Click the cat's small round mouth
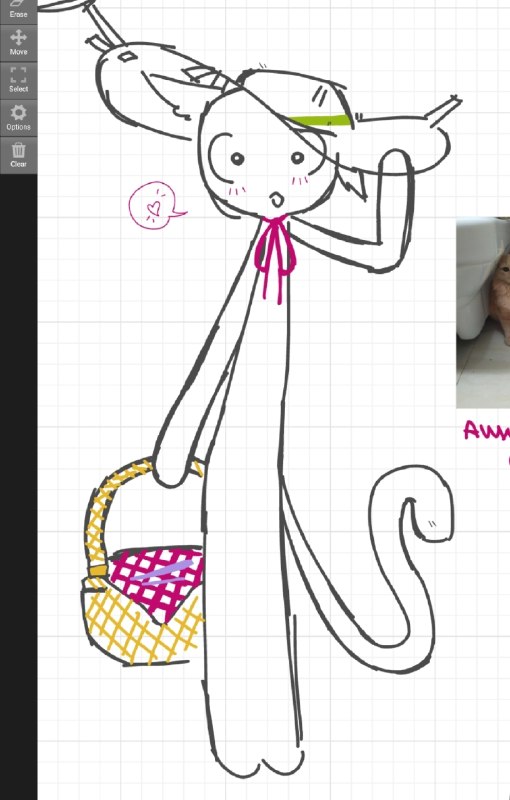510x800 pixels. click(x=276, y=199)
